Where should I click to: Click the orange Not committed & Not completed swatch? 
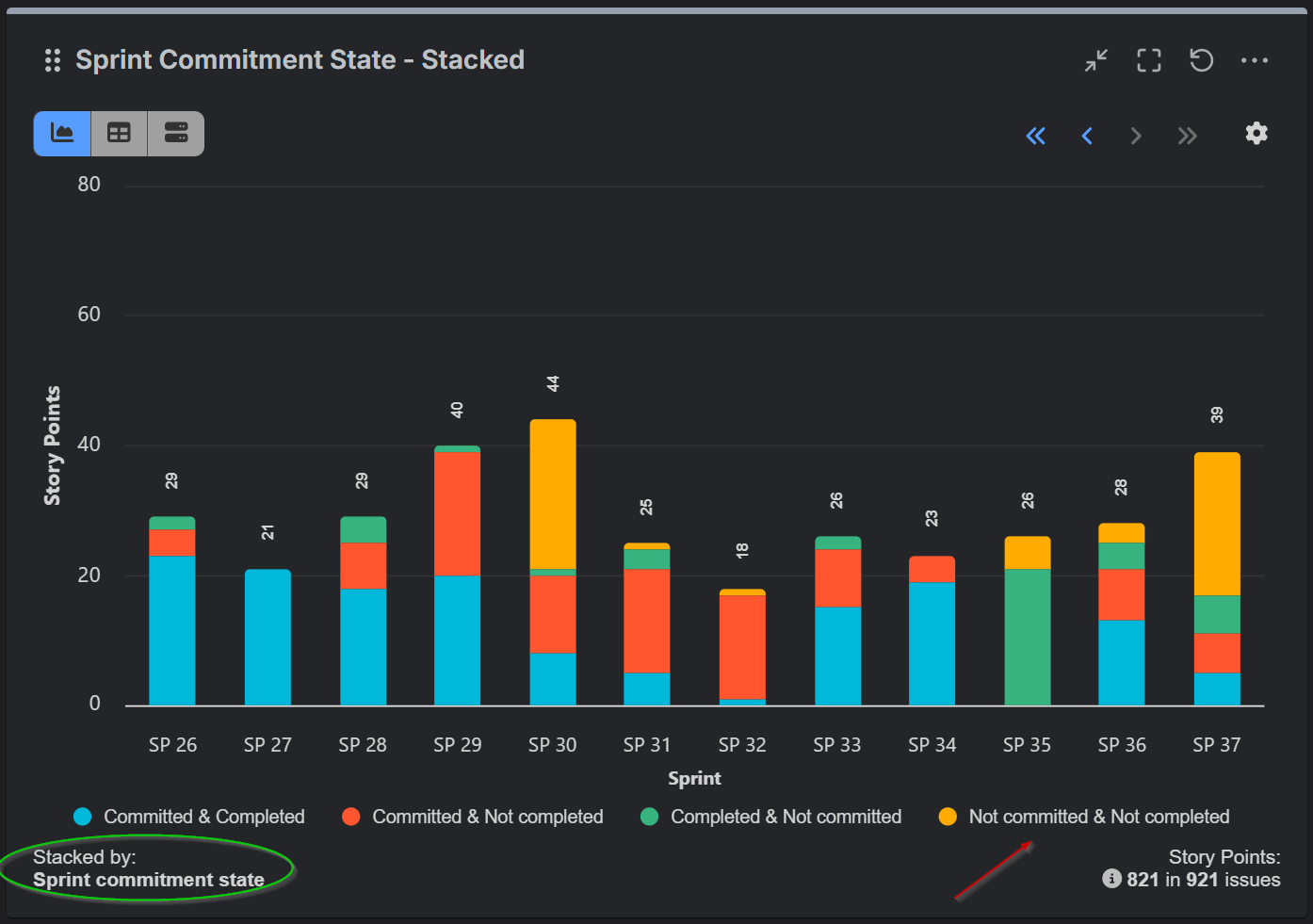click(x=948, y=817)
